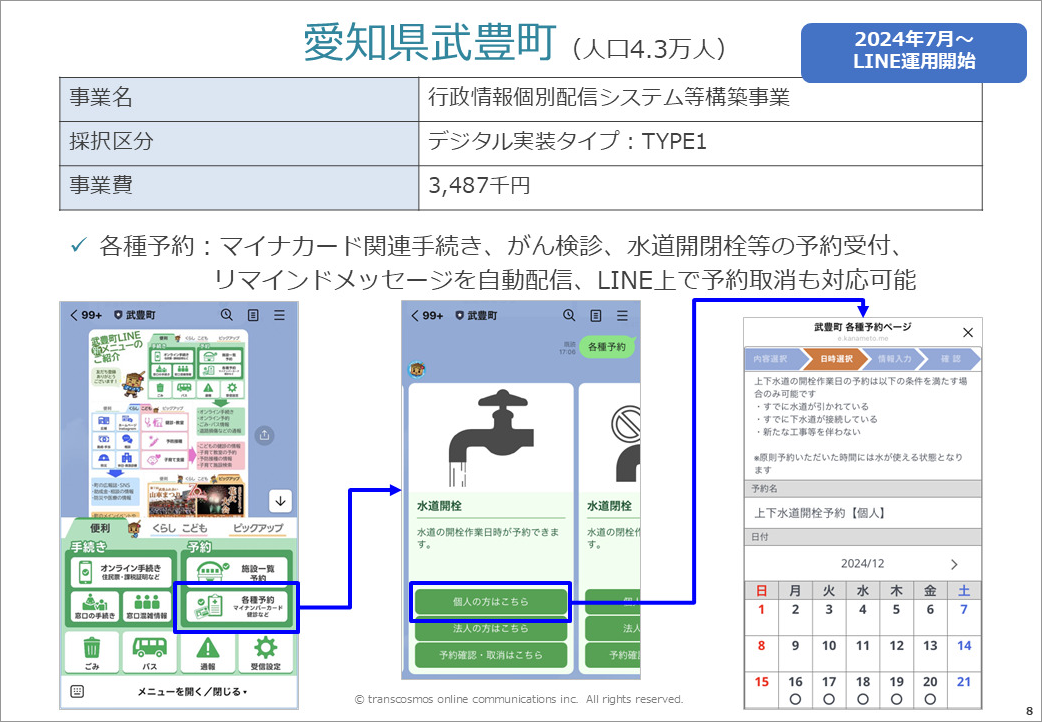Select the 情報入力 step in the booking flow
1042x722 pixels.
(897, 359)
